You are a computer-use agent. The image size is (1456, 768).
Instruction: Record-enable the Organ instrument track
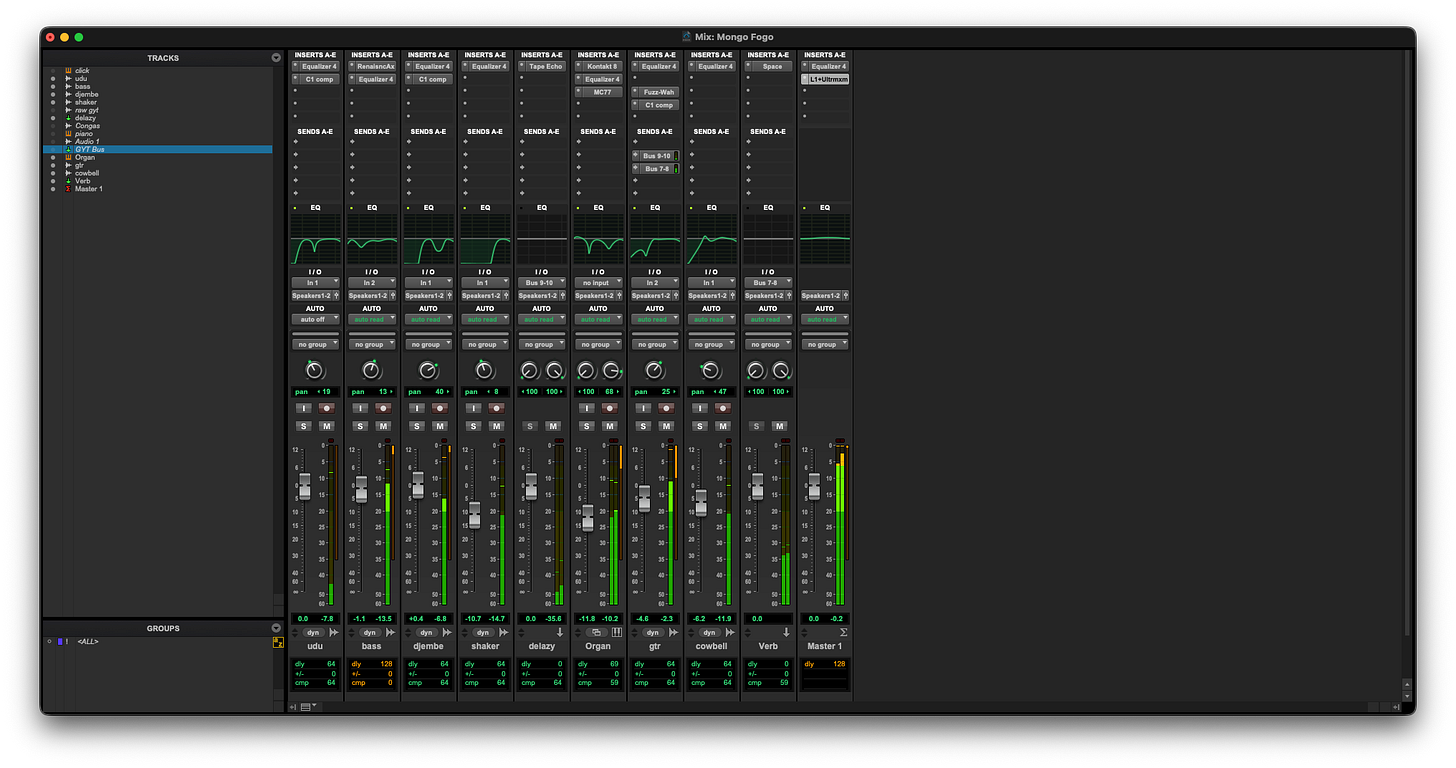609,408
